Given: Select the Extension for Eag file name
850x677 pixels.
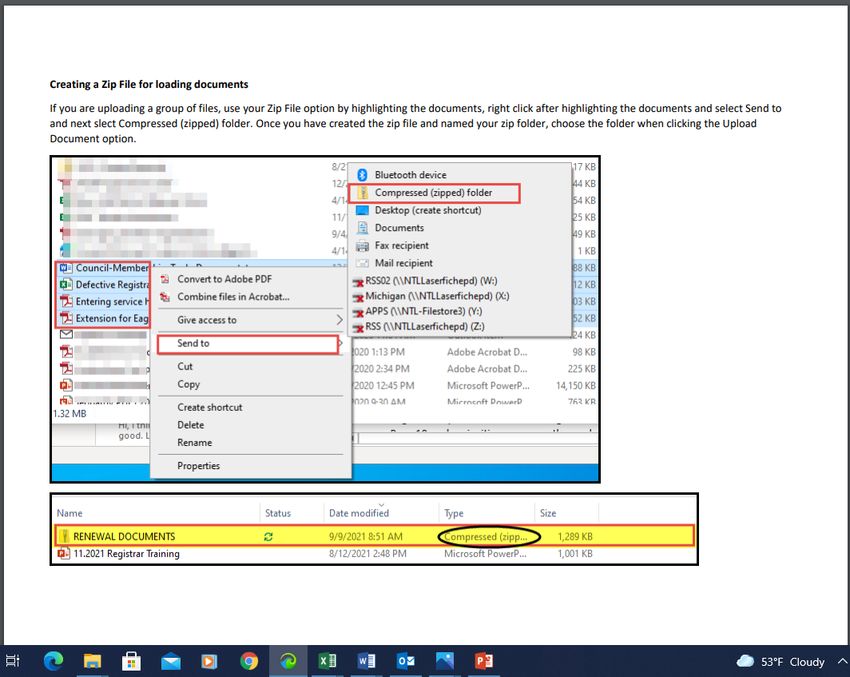Looking at the screenshot, I should point(112,318).
